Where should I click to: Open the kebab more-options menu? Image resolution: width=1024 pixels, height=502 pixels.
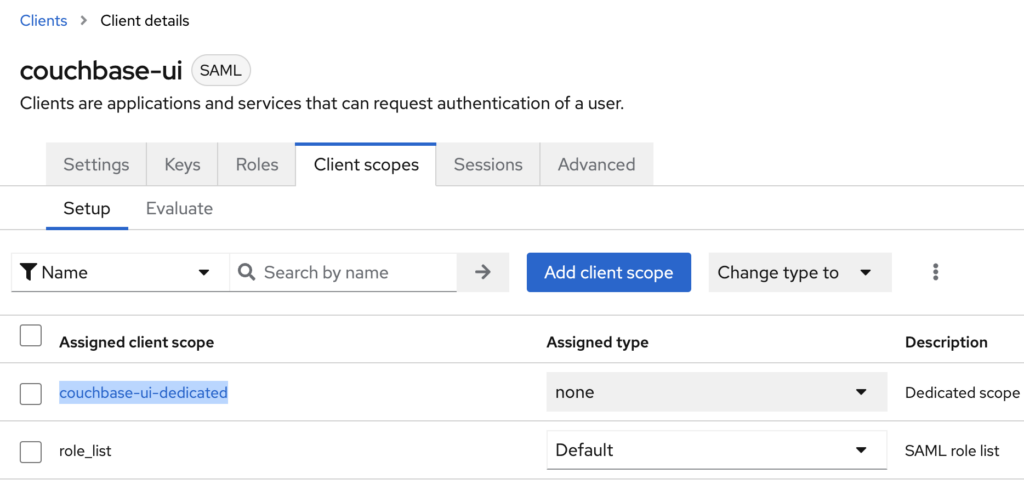pyautogui.click(x=936, y=272)
